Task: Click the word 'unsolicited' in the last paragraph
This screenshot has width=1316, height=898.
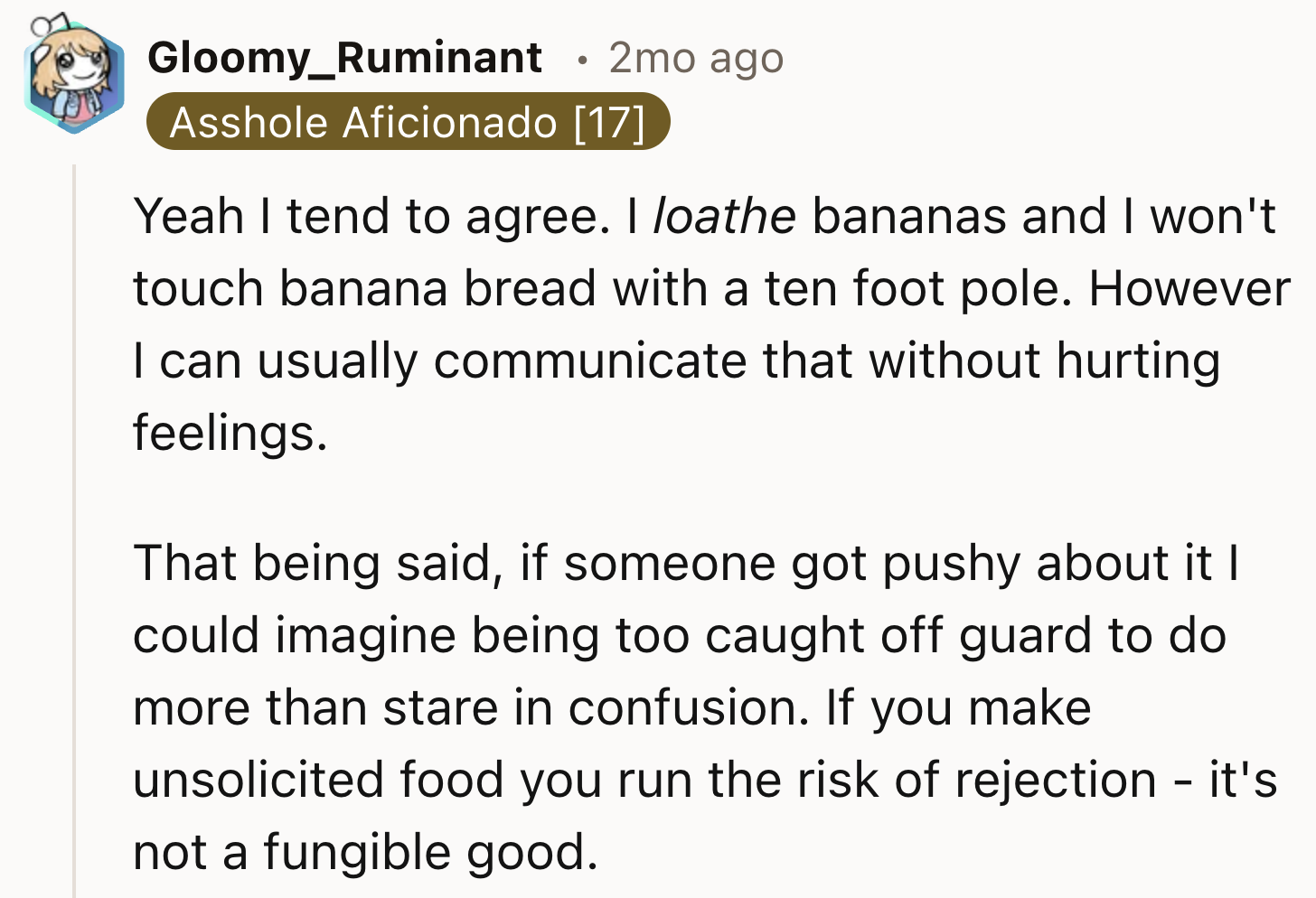Action: tap(258, 780)
